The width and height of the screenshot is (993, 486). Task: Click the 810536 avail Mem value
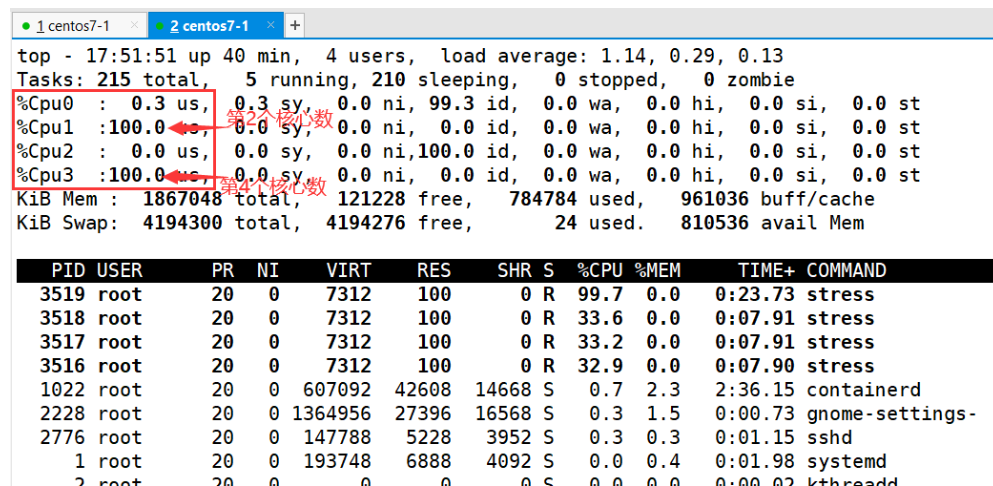[714, 223]
